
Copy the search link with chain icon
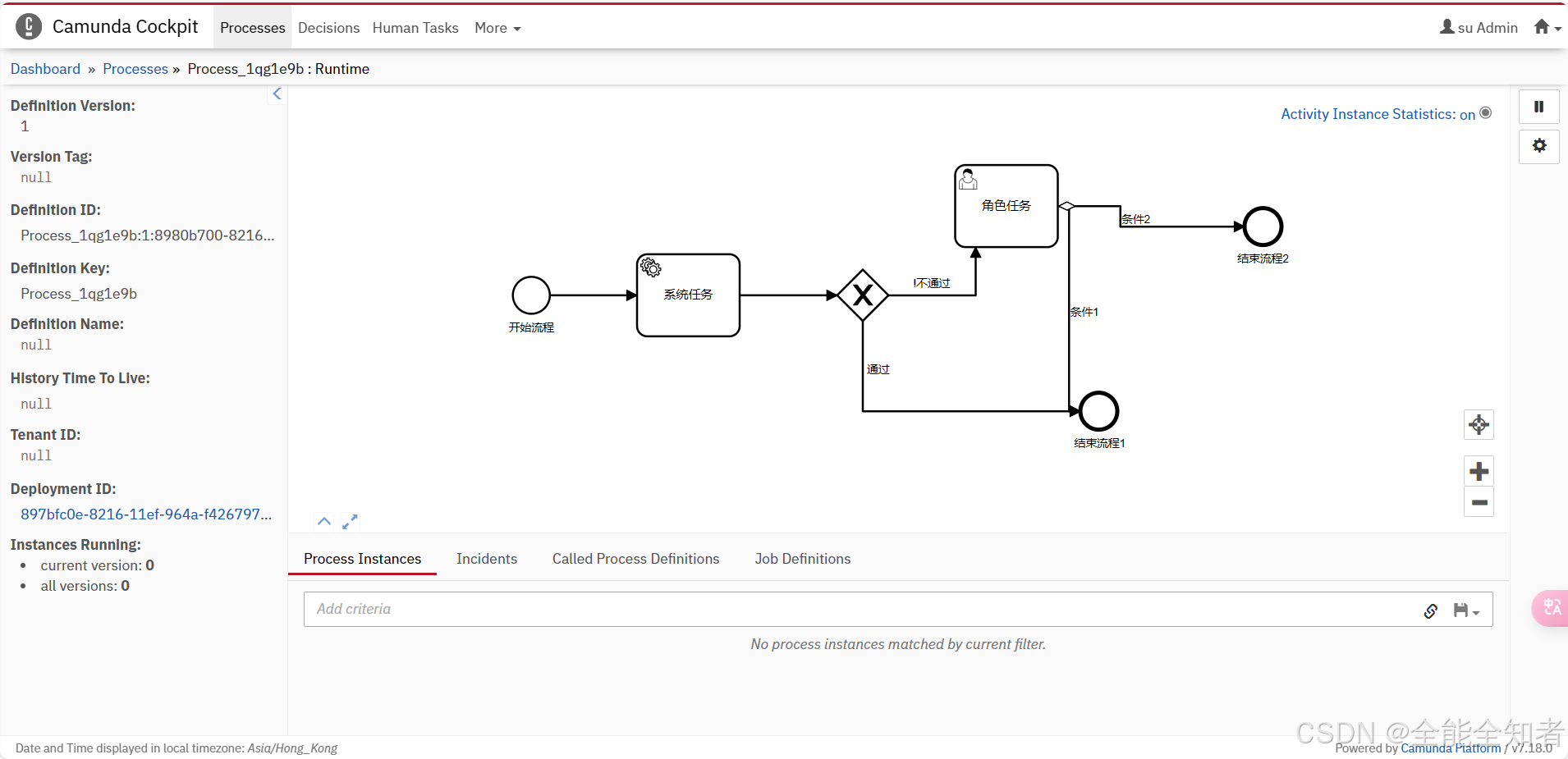click(1430, 610)
